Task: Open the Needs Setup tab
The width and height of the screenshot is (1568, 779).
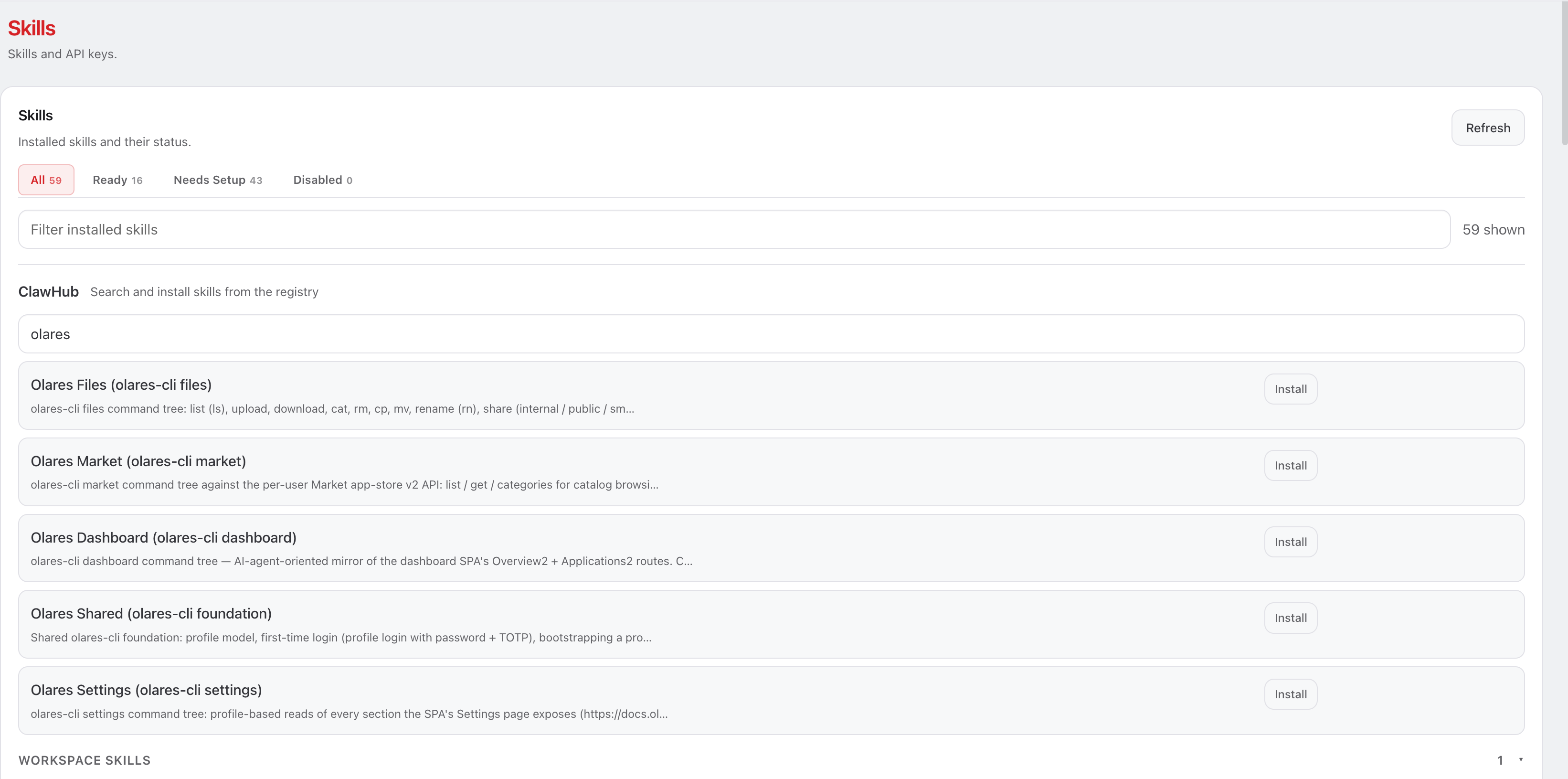Action: tap(218, 180)
